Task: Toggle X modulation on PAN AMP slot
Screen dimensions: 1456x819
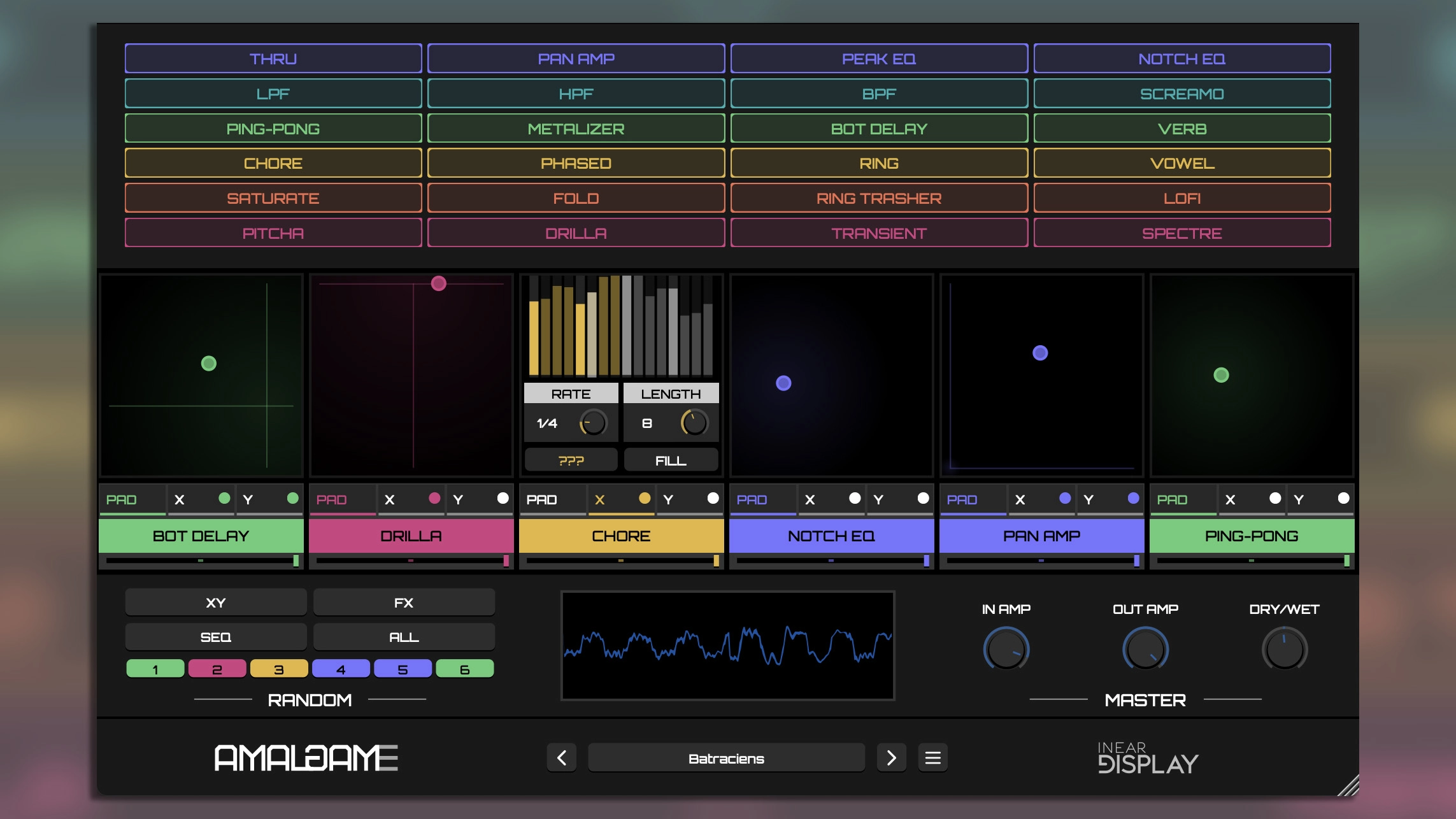Action: (1042, 499)
